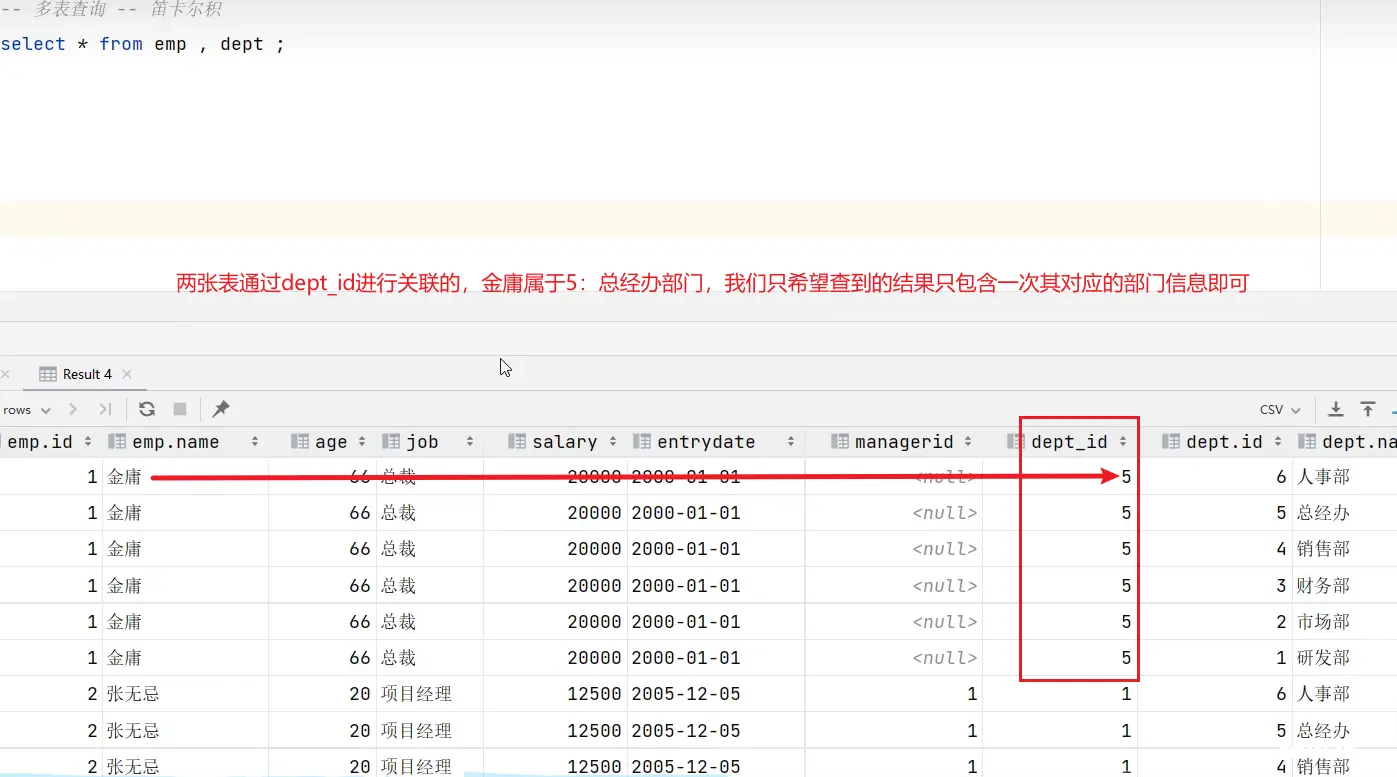Click the 'select * from emp , dept ;' line in the editor

pos(143,44)
